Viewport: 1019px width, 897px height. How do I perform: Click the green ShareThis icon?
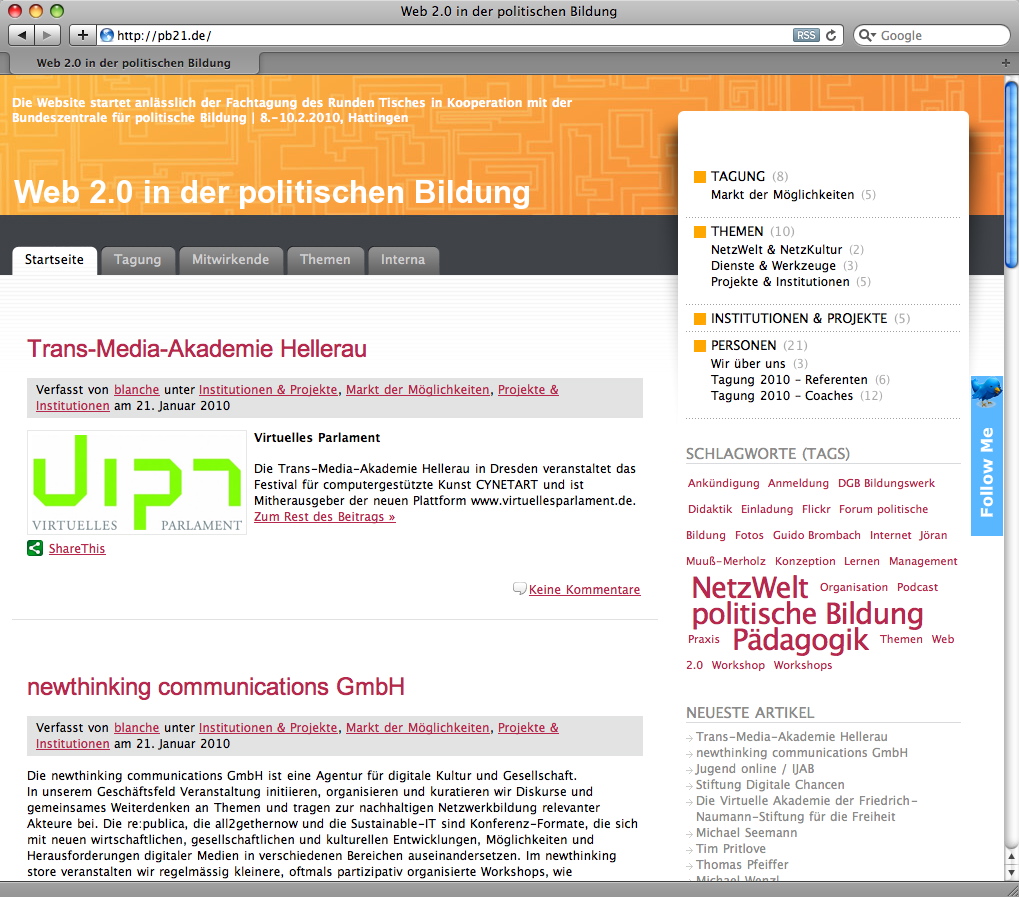(x=35, y=548)
